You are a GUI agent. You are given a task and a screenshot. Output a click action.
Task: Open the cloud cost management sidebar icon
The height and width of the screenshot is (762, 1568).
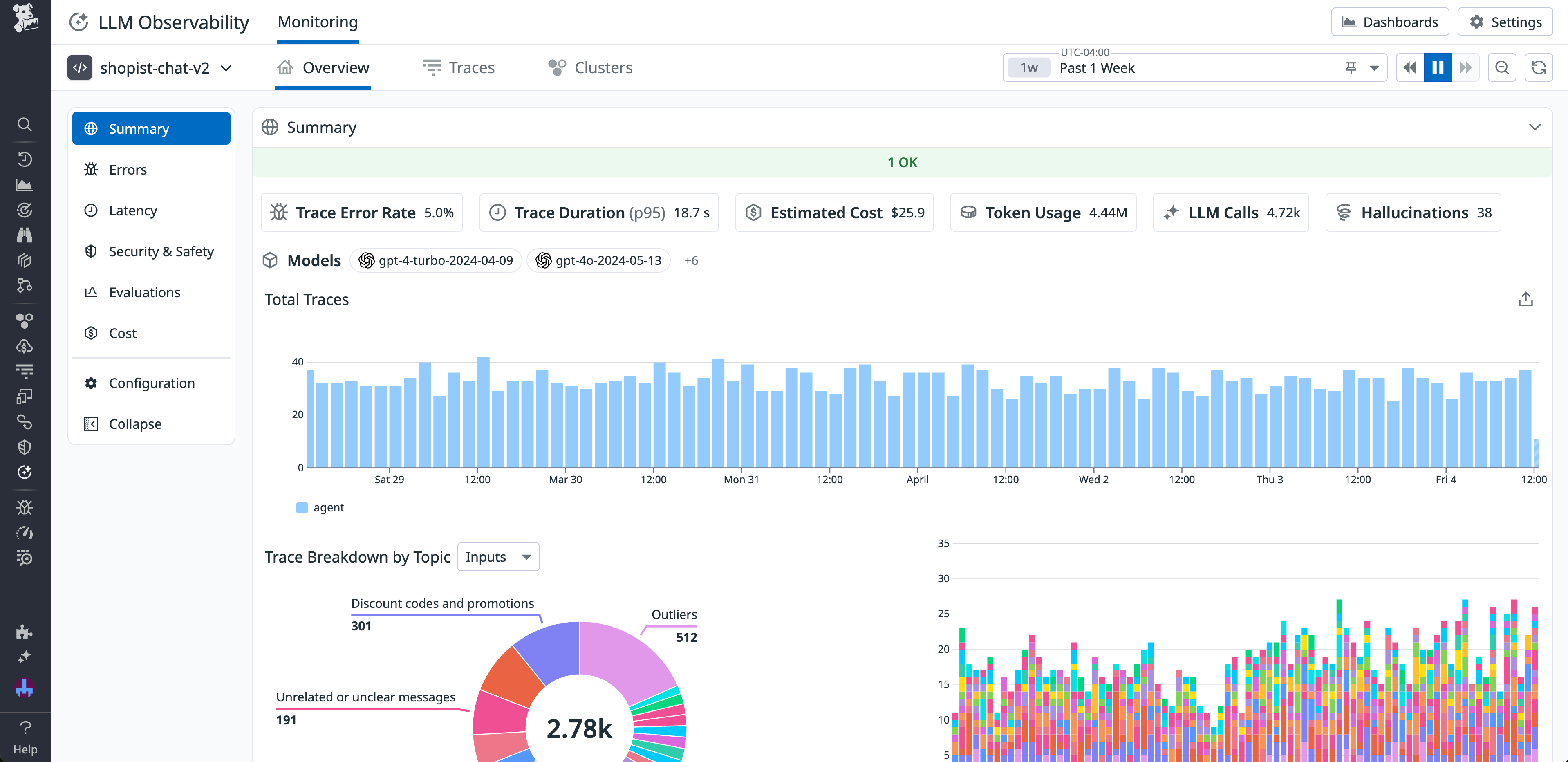pyautogui.click(x=25, y=346)
